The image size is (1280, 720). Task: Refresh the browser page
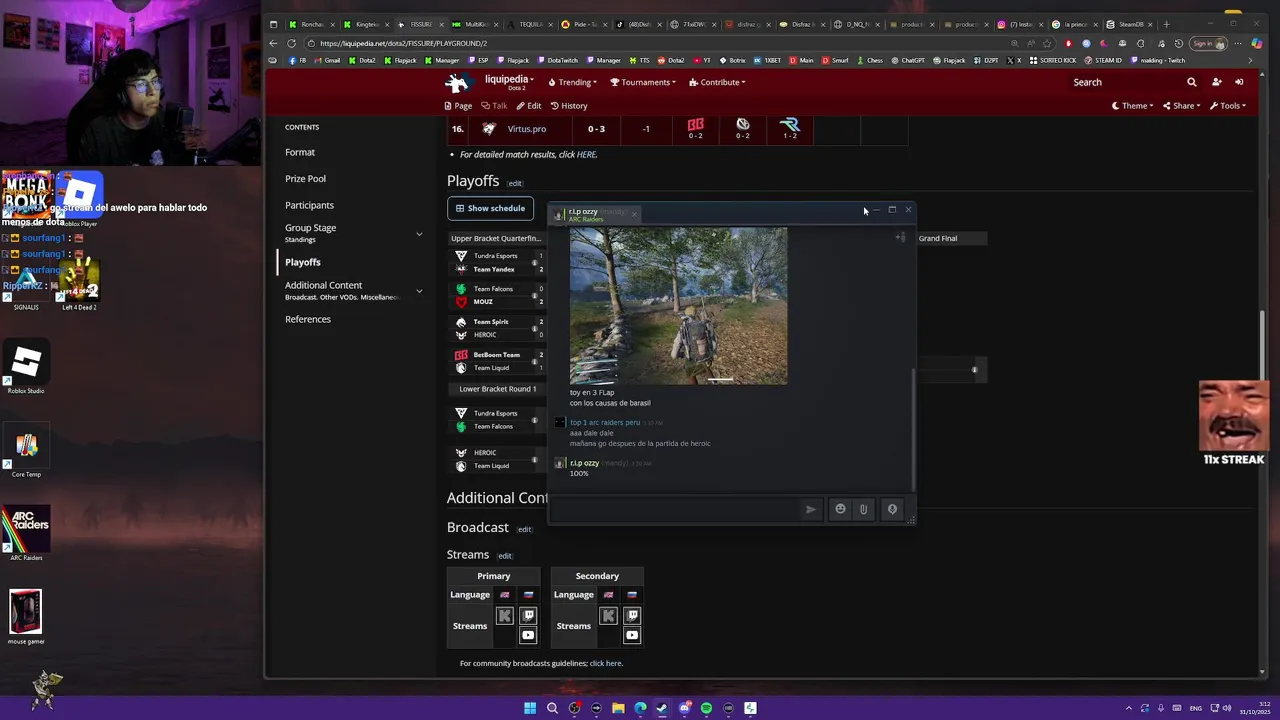[x=291, y=43]
